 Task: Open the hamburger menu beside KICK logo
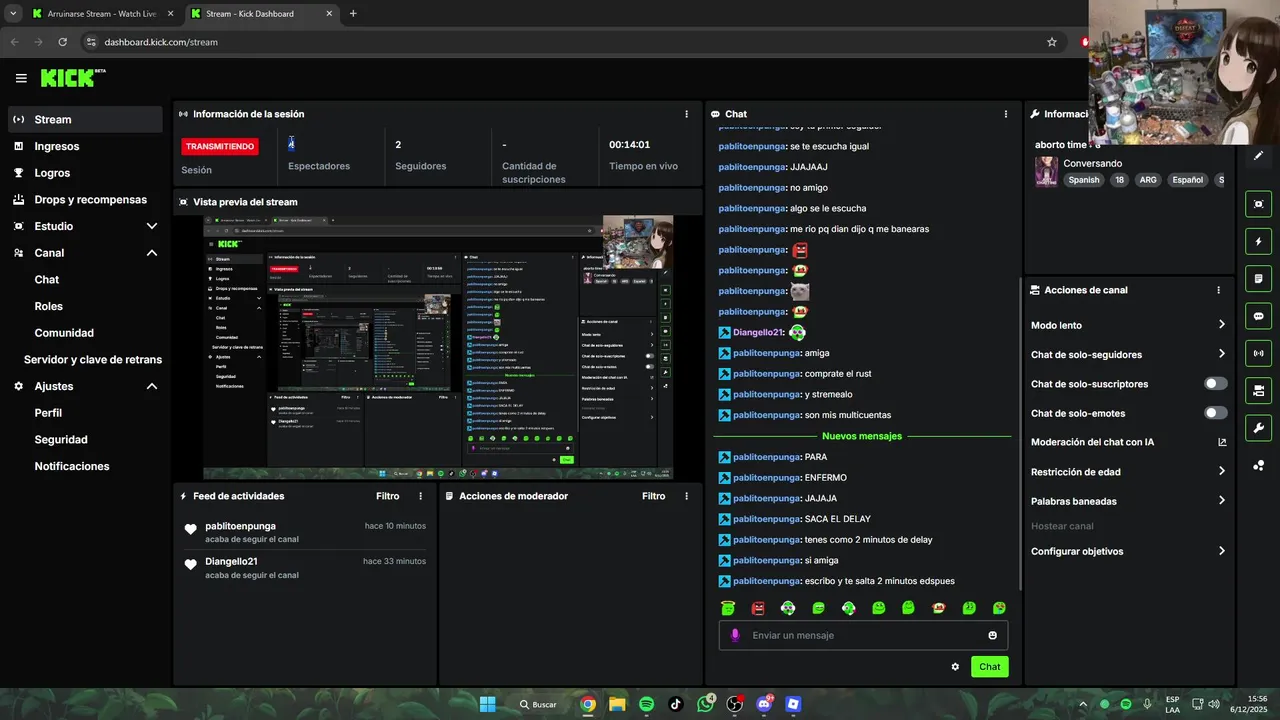[21, 78]
